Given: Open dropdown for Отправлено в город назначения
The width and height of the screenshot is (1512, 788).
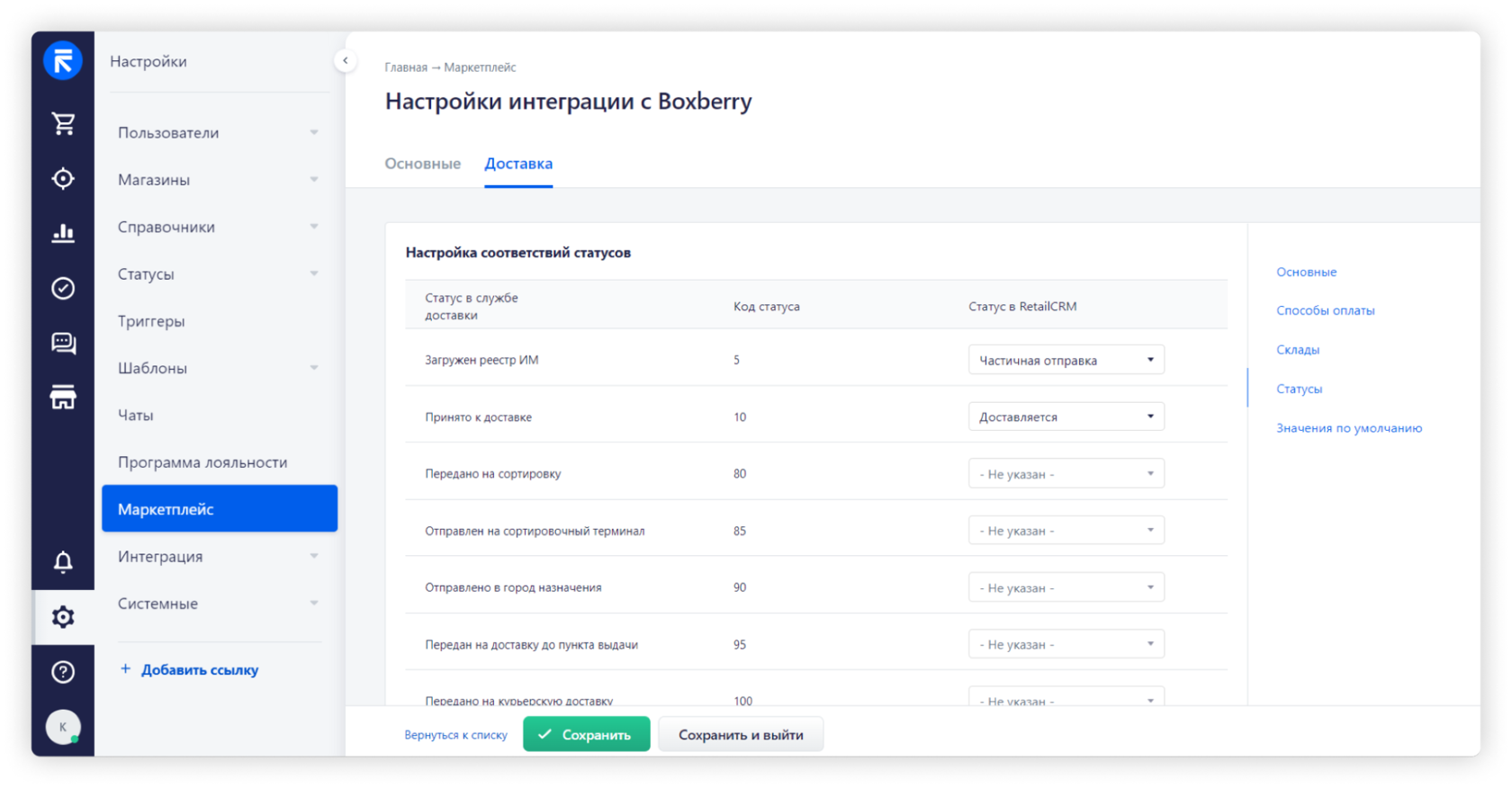Looking at the screenshot, I should click(1066, 587).
